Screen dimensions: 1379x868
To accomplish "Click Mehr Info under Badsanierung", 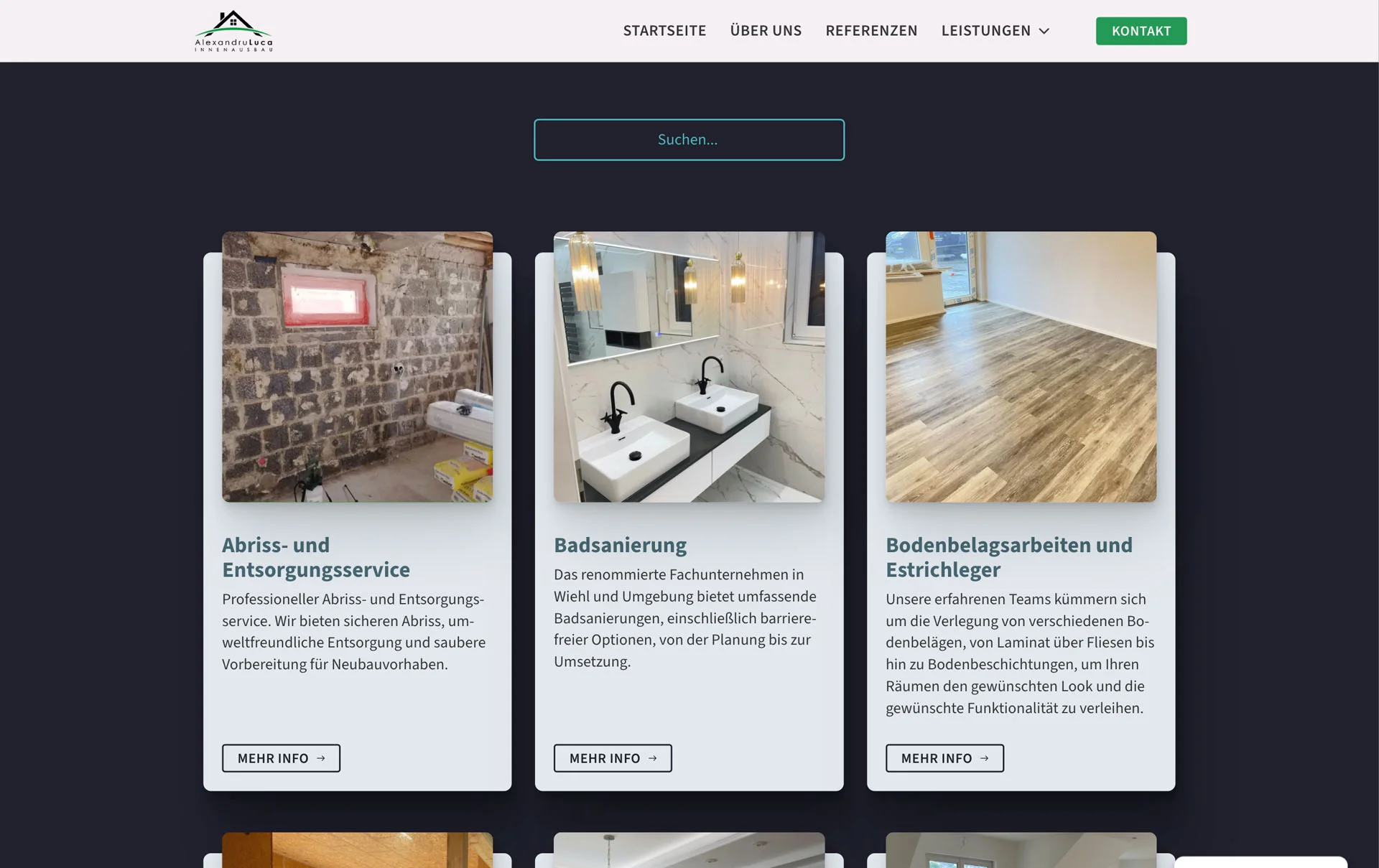I will point(613,758).
